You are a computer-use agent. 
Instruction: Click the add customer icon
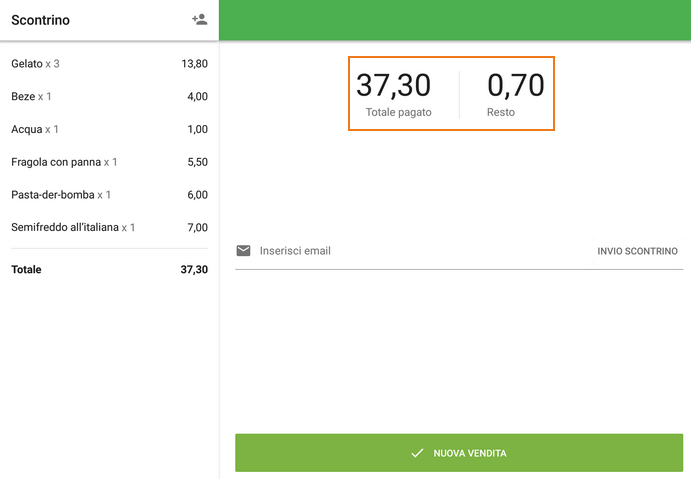[x=199, y=19]
